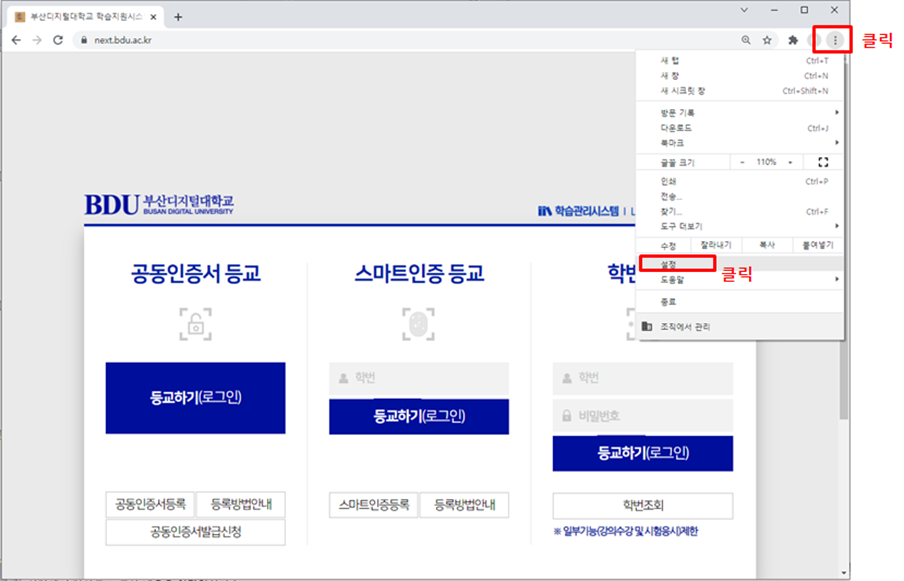Click the building icon for 조직에서 관리
Image resolution: width=904 pixels, height=581 pixels.
pos(647,326)
